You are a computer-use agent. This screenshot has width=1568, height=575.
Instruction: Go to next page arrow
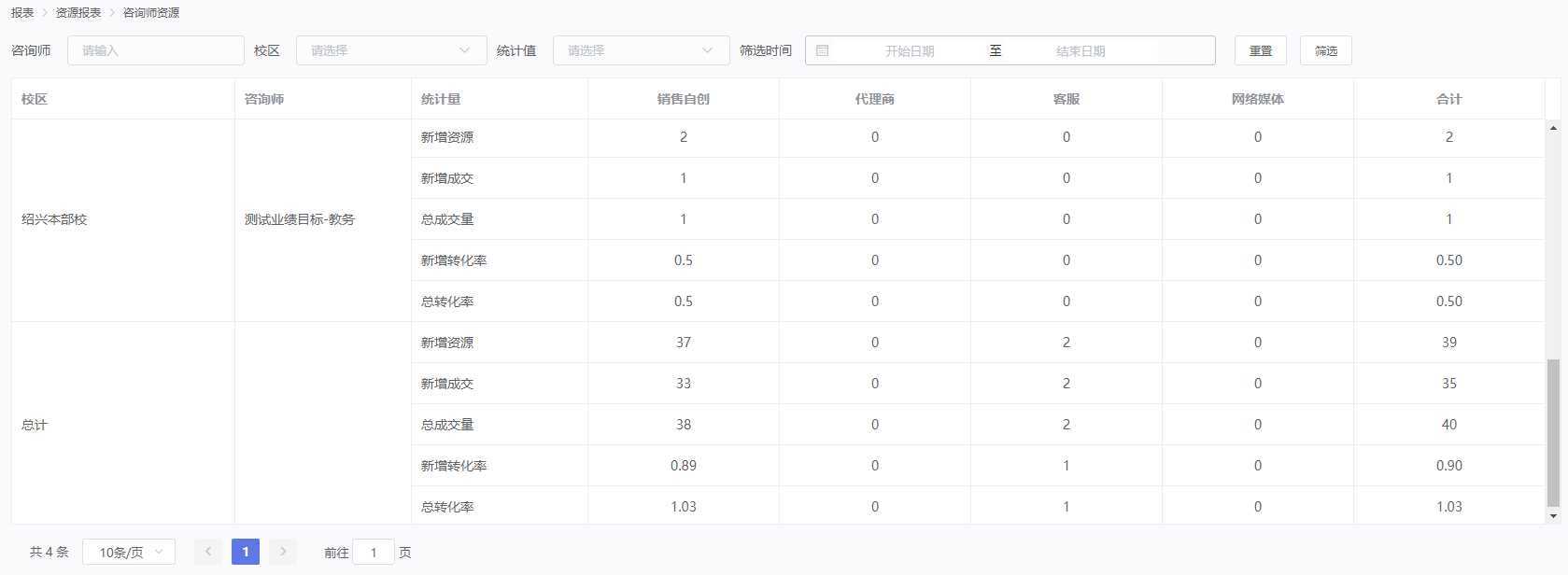pyautogui.click(x=283, y=552)
